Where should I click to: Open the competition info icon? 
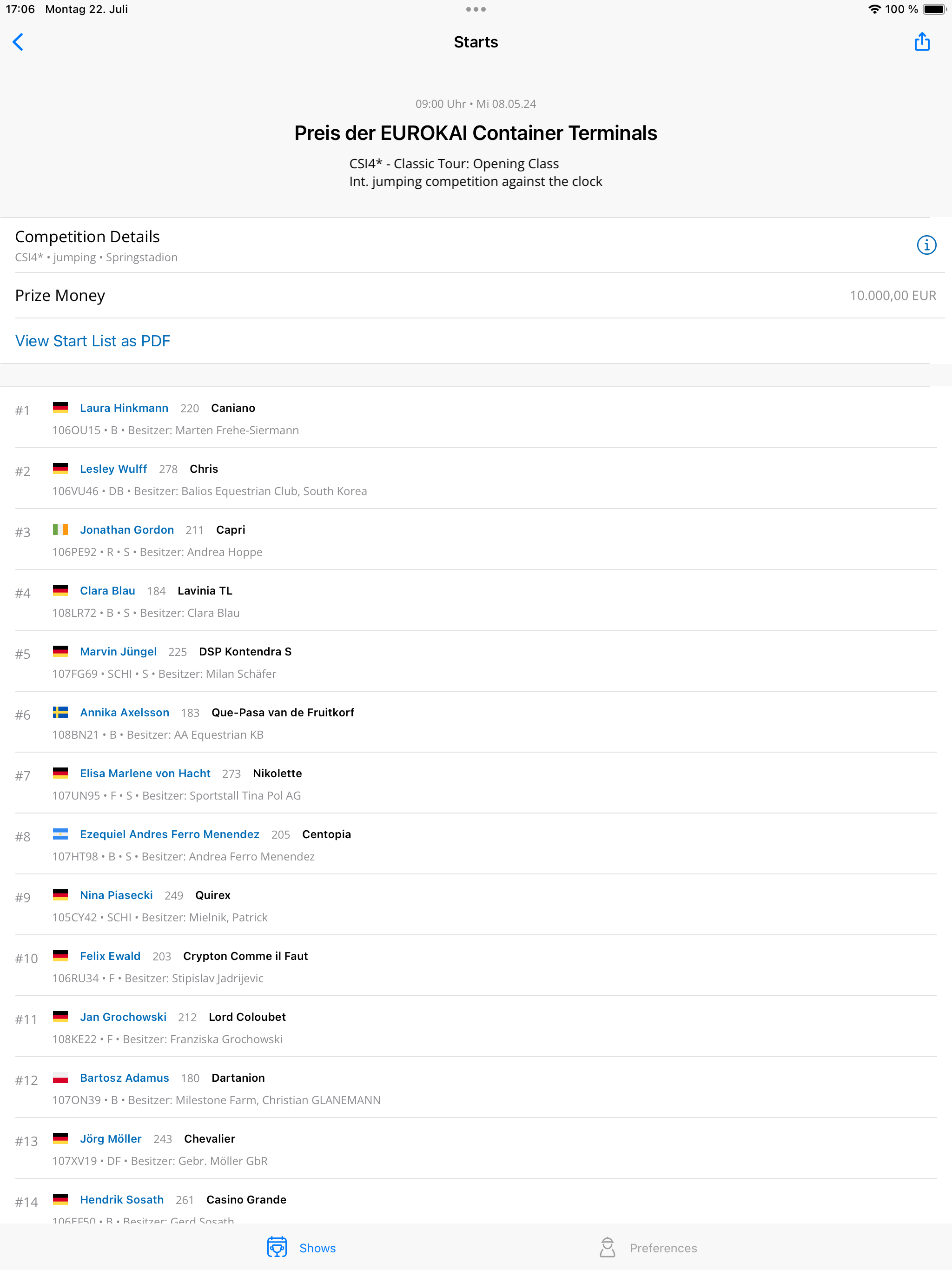pos(926,245)
